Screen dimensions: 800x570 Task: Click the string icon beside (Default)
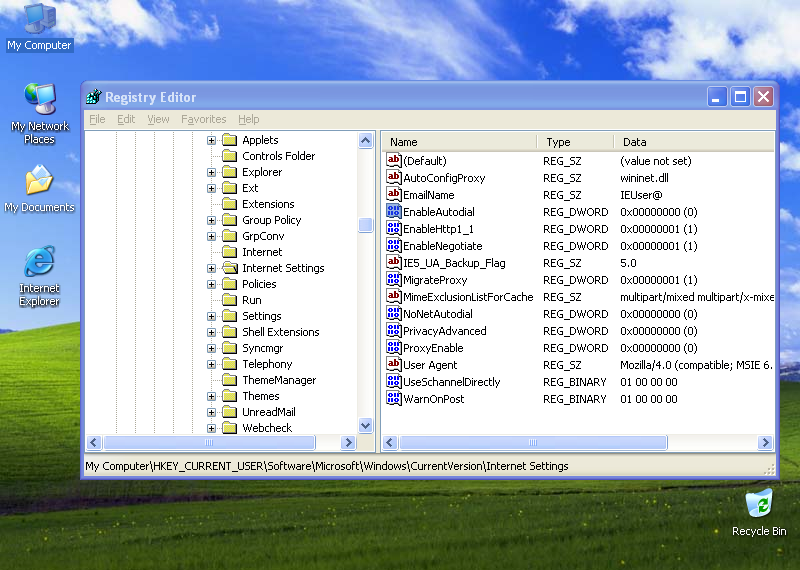point(393,160)
